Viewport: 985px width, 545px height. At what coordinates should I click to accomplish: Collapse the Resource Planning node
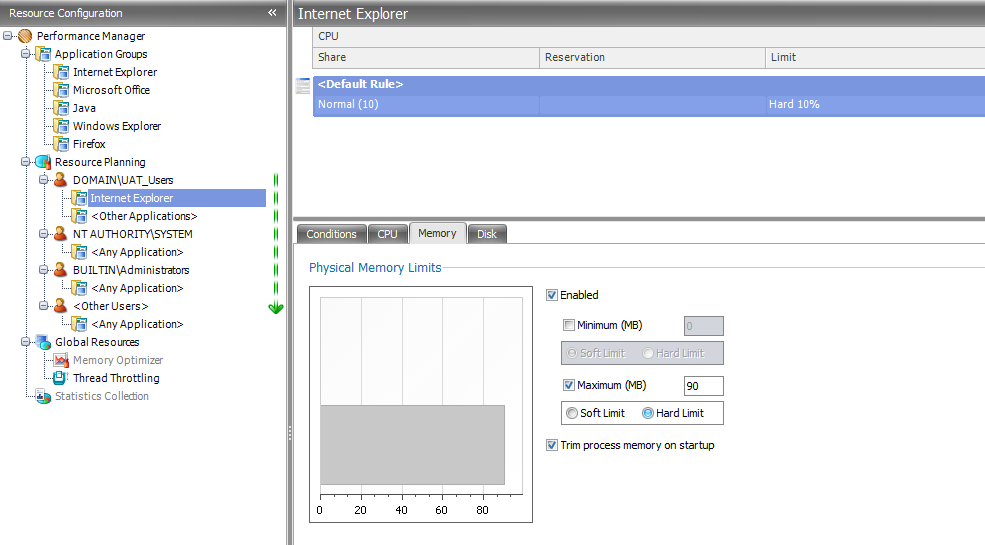[25, 162]
